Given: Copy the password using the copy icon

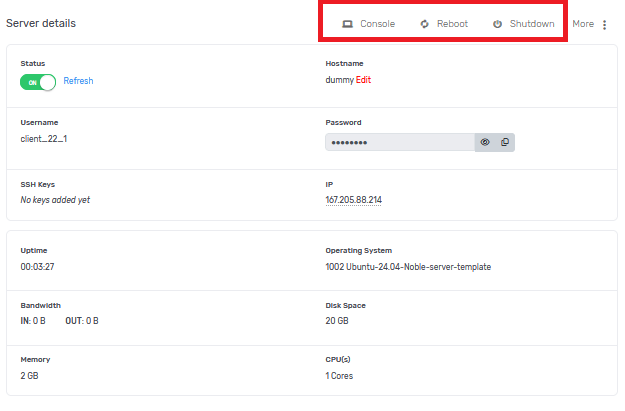Looking at the screenshot, I should 505,142.
